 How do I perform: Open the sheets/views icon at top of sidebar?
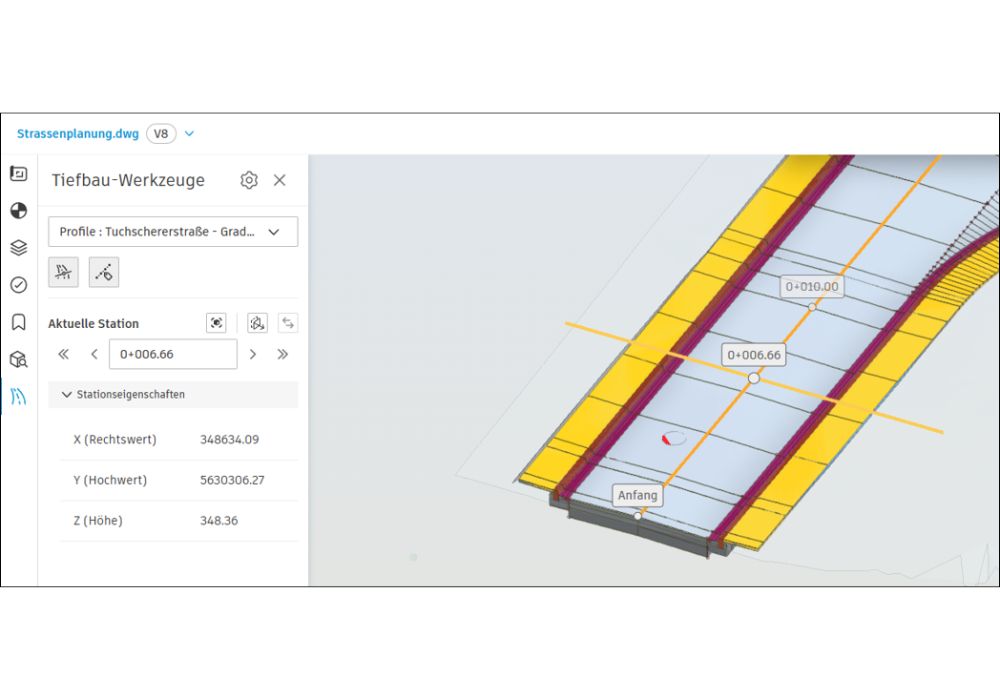18,174
